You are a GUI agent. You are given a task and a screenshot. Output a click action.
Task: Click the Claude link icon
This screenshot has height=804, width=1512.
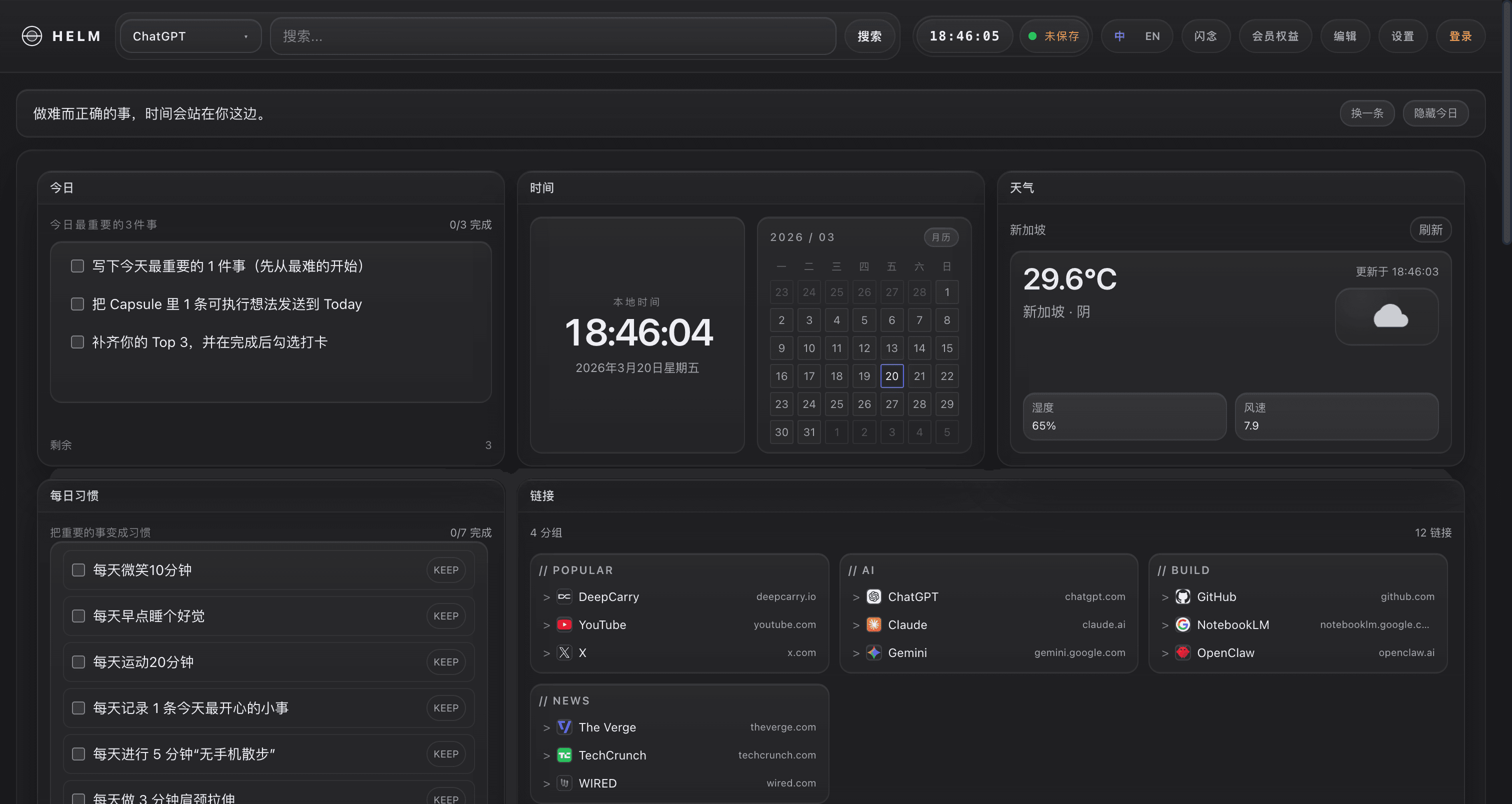tap(873, 624)
